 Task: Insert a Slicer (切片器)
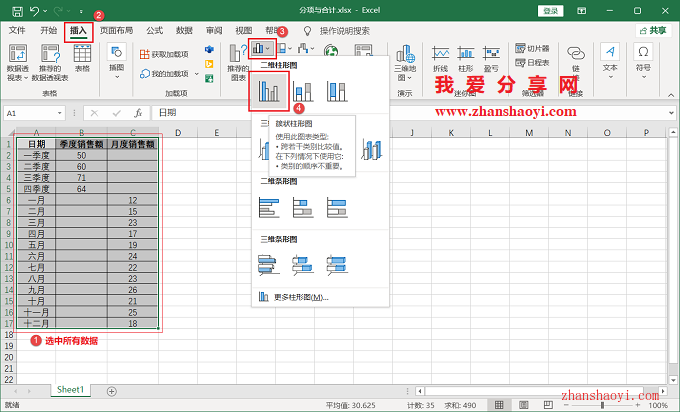click(532, 48)
